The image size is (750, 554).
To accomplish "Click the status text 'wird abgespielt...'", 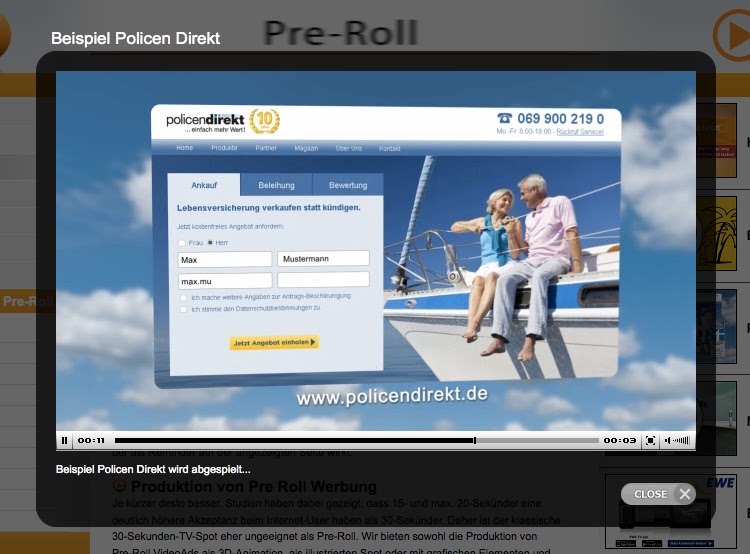I will pos(209,469).
